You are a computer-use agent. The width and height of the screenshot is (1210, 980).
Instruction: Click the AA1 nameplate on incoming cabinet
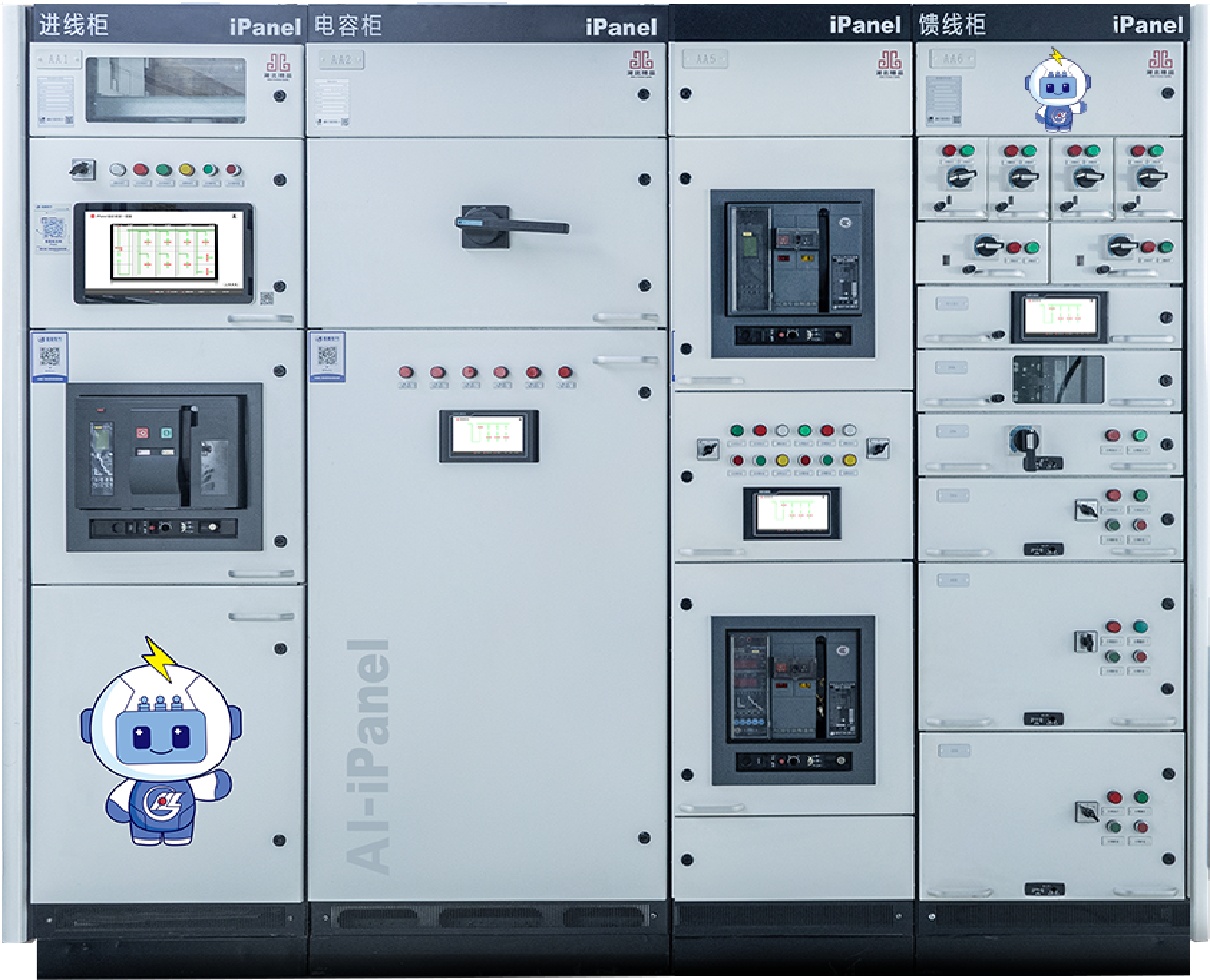coord(58,58)
